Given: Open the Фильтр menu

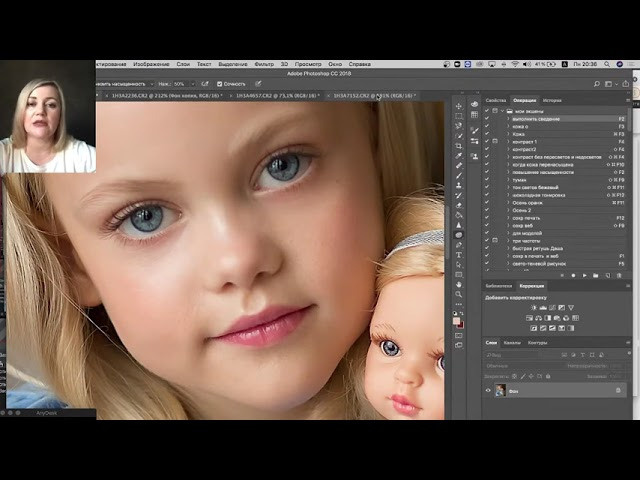Looking at the screenshot, I should pyautogui.click(x=264, y=64).
